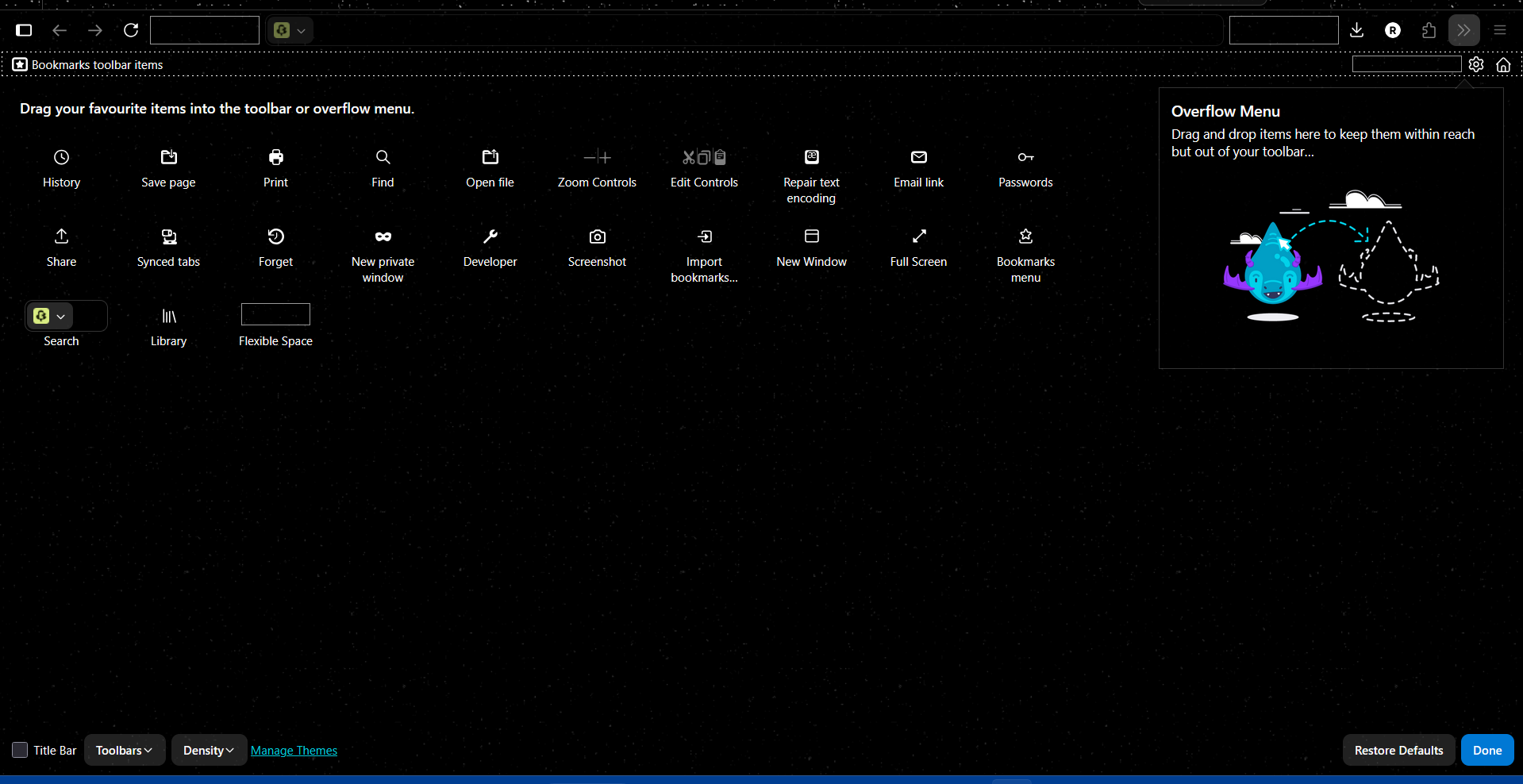Click the Developer wrench icon
Image resolution: width=1523 pixels, height=784 pixels.
coord(490,236)
